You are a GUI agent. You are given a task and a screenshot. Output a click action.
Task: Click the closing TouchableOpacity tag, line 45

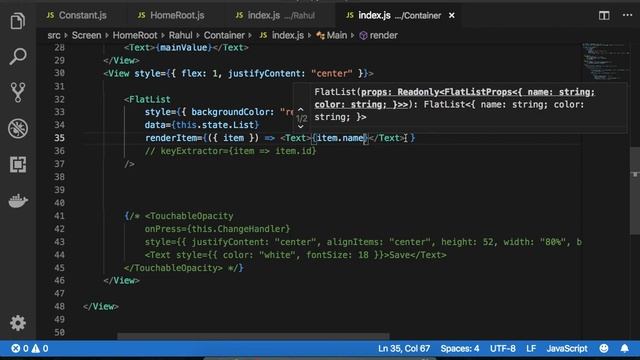(x=173, y=268)
